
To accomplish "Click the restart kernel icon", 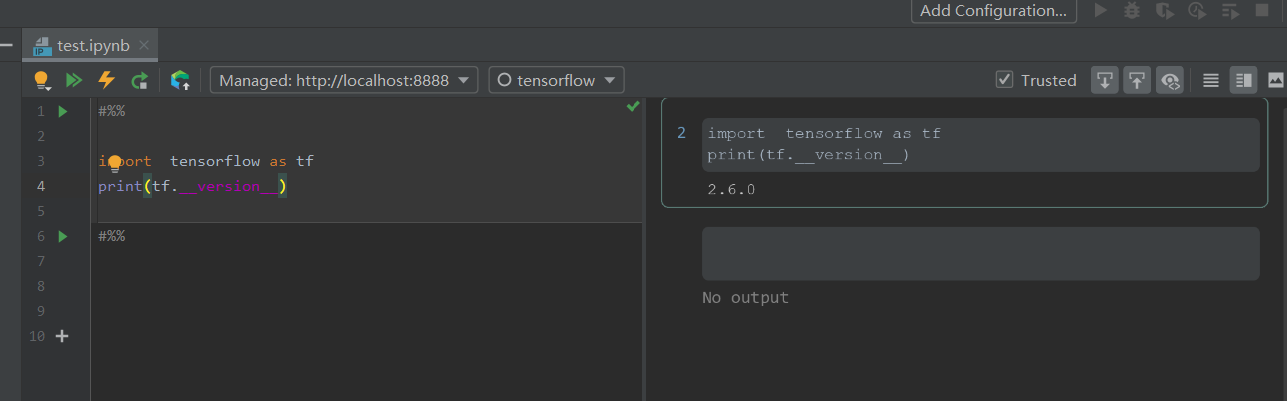I will click(139, 80).
